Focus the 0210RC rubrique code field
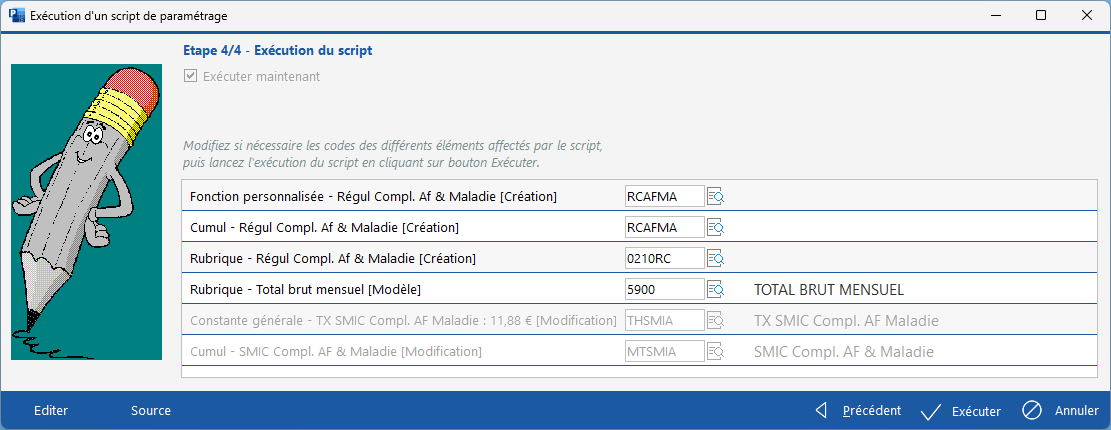This screenshot has width=1111, height=430. click(x=664, y=258)
